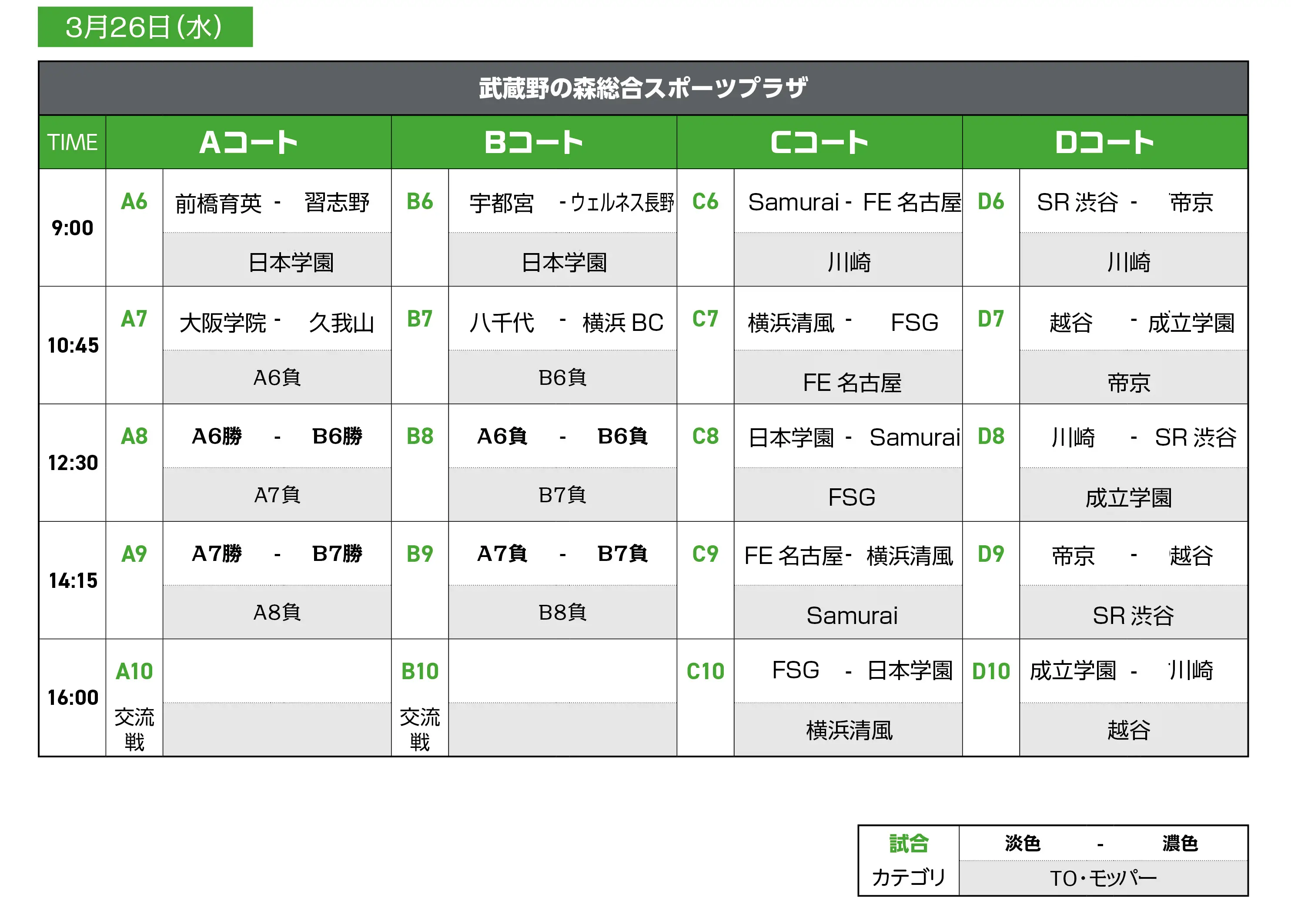Click the Dコート column header
The width and height of the screenshot is (1291, 924).
[x=1105, y=142]
